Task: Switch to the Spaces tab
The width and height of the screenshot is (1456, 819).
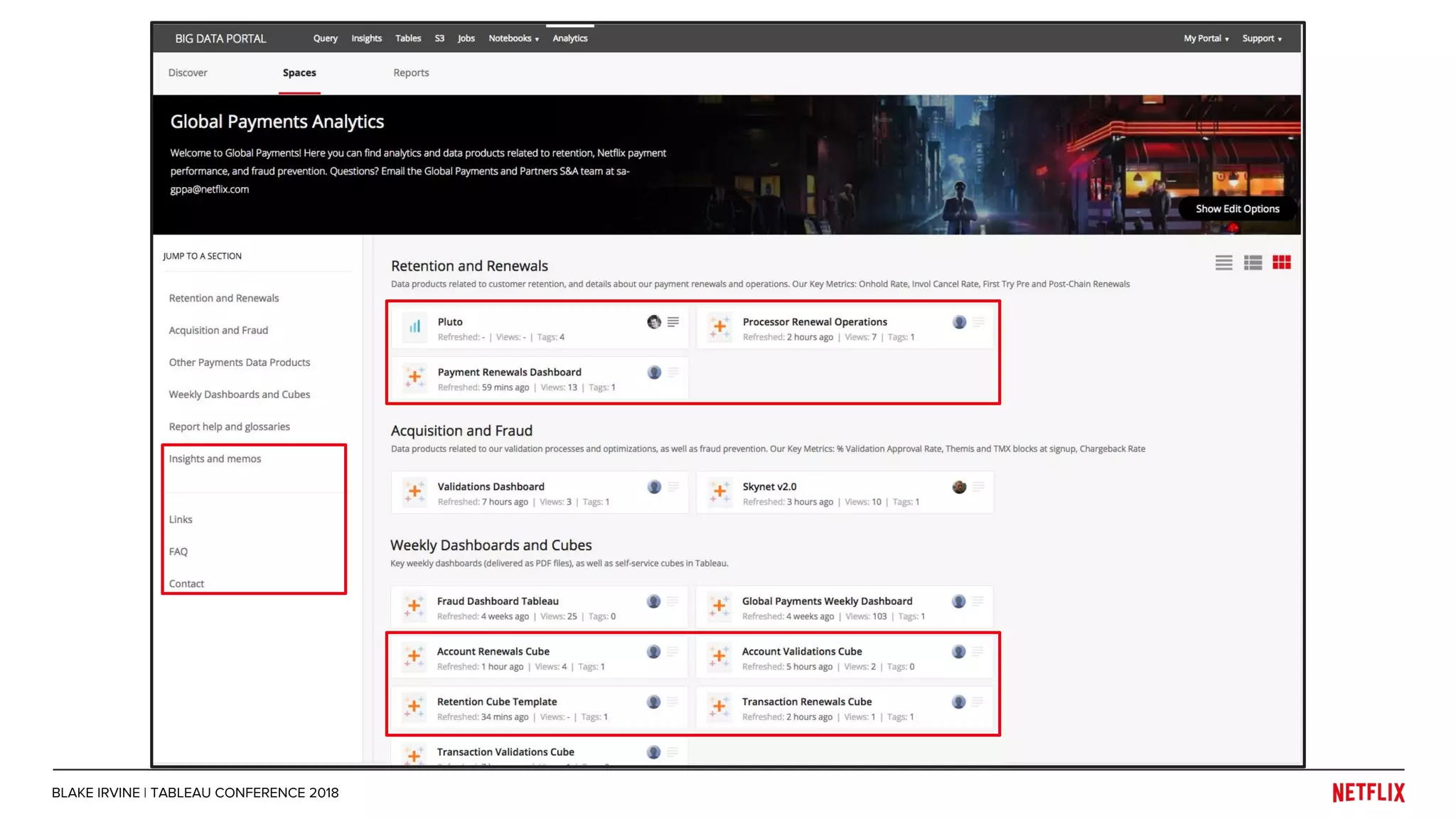Action: click(299, 73)
